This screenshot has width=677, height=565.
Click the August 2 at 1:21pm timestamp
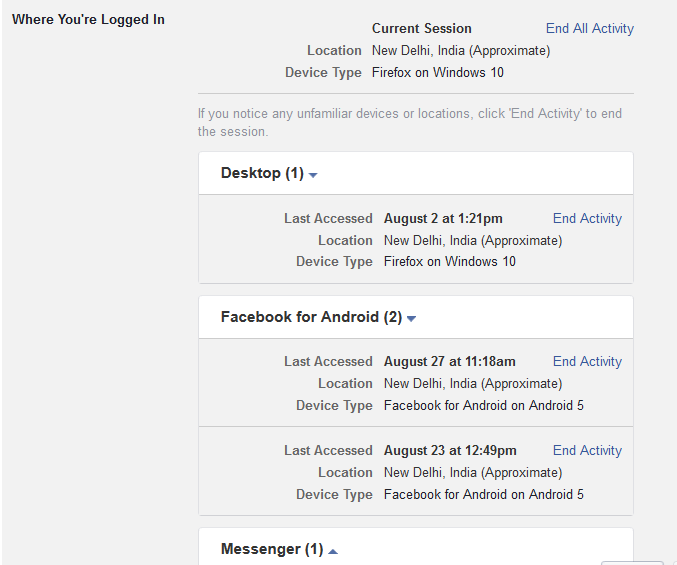(443, 218)
